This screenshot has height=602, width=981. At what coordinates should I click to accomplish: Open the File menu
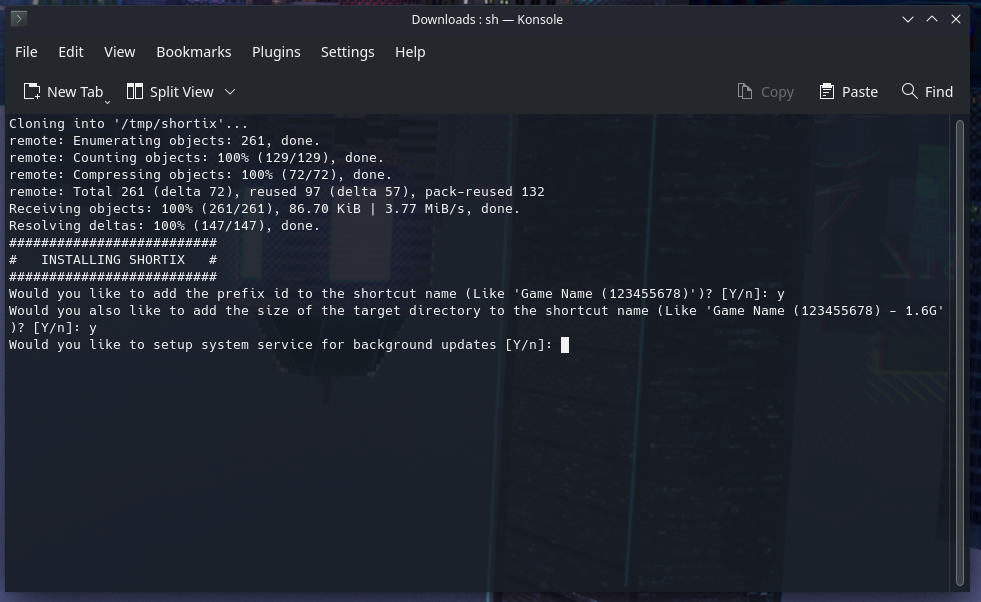tap(26, 52)
